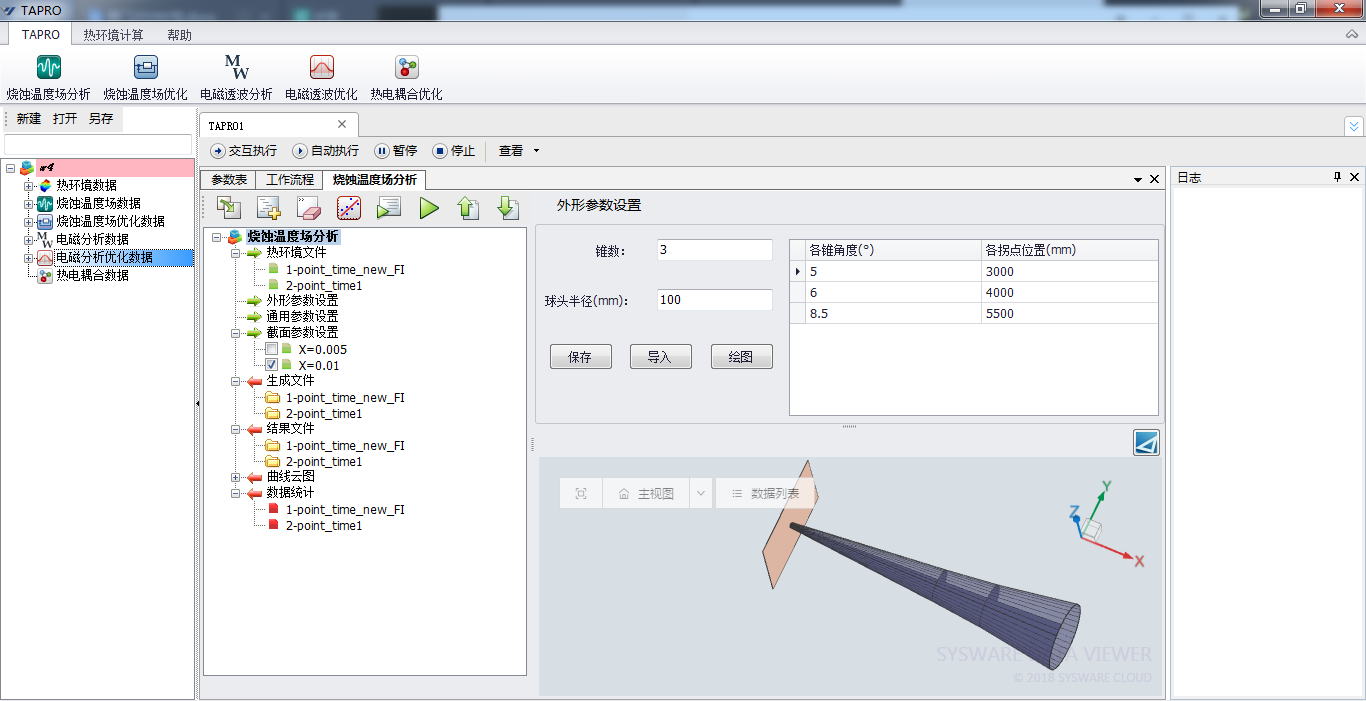Launch the 电磁透波分析 MW tool
1366x701 pixels.
tap(236, 68)
